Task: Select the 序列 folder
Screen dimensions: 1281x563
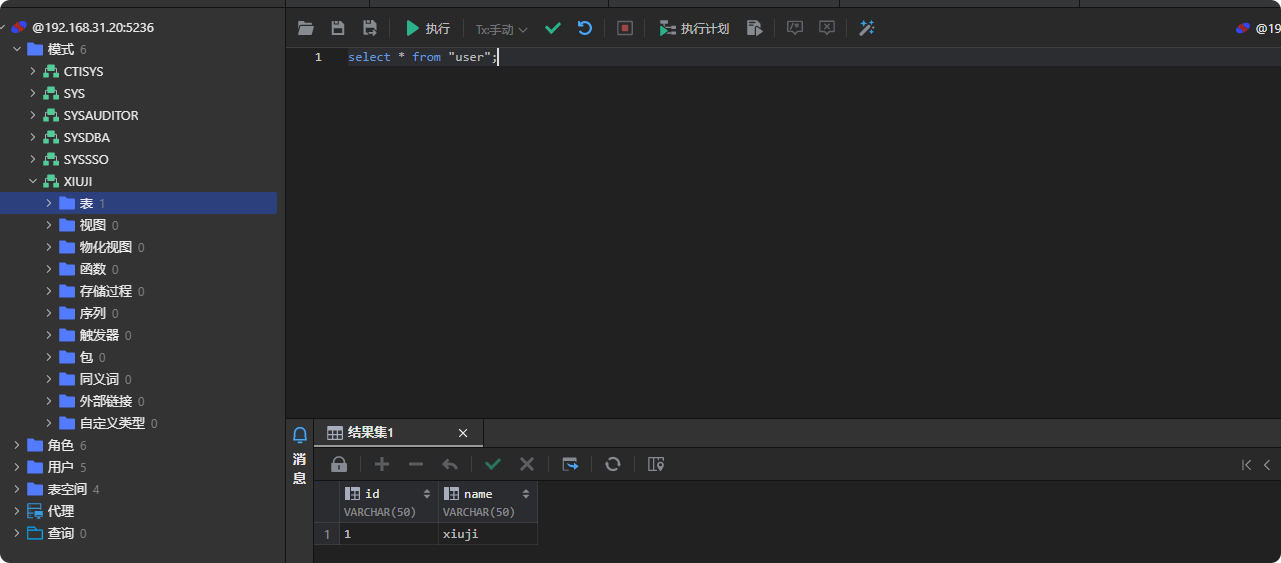Action: [x=92, y=313]
